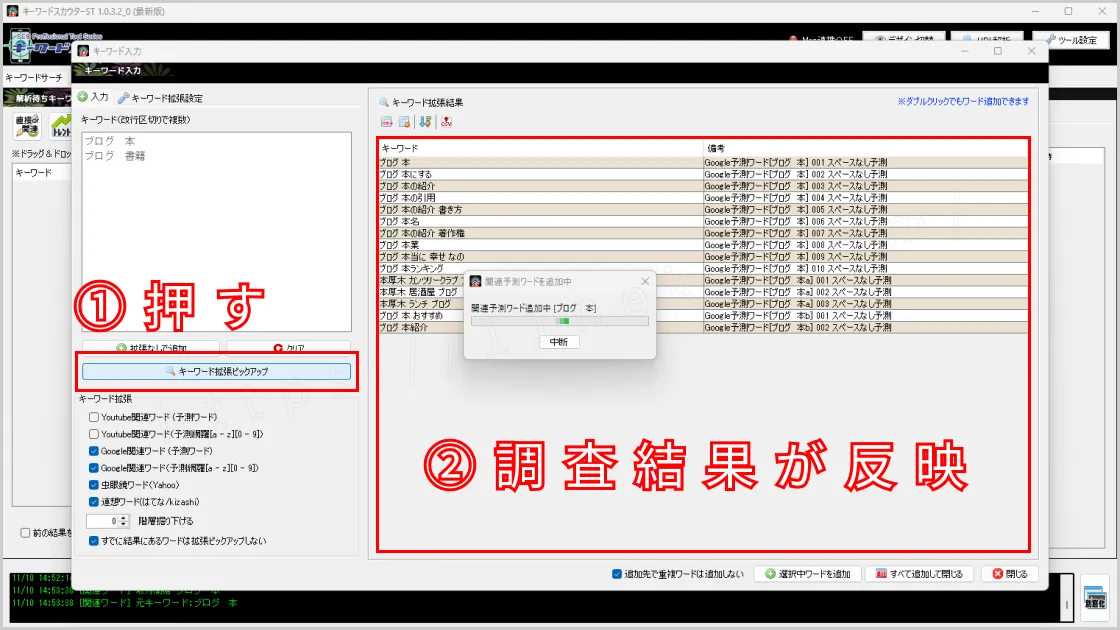1120x630 pixels.
Task: Switch to the 入力 tab in the dialog
Action: click(97, 97)
